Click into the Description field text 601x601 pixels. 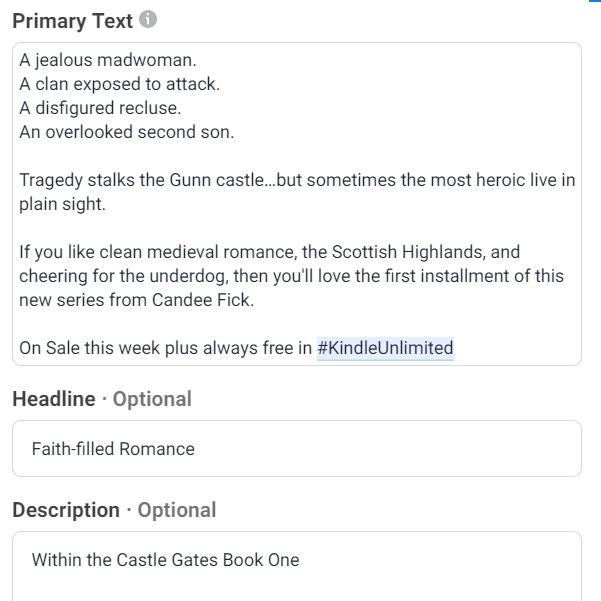point(165,560)
